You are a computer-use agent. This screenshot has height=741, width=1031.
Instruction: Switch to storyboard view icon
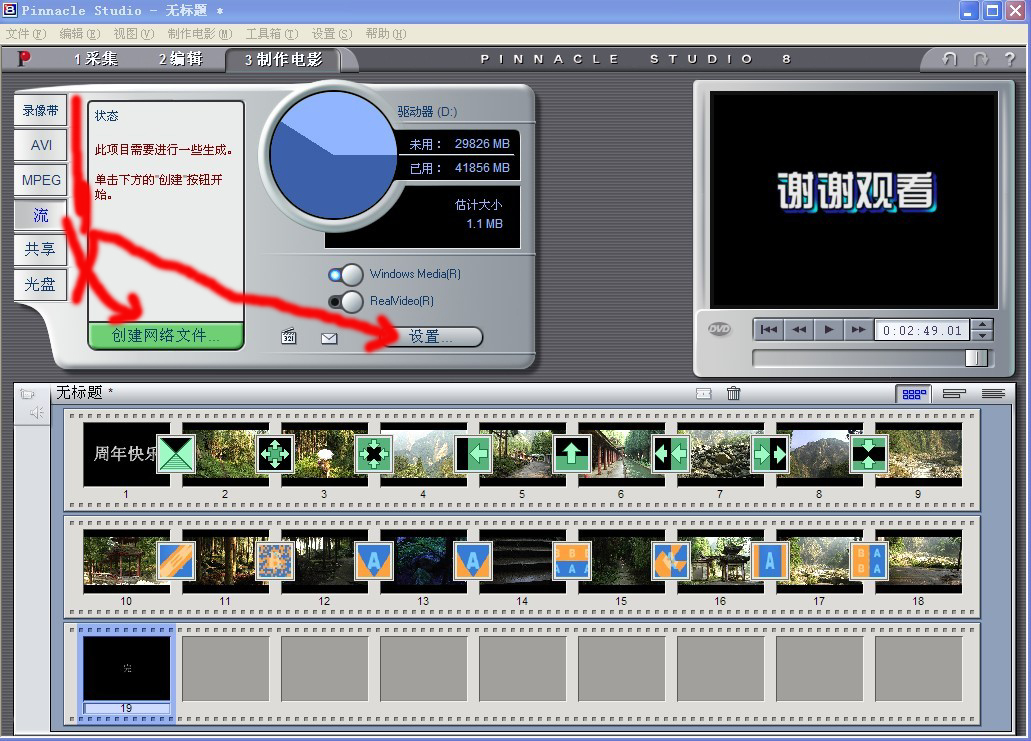coord(914,394)
